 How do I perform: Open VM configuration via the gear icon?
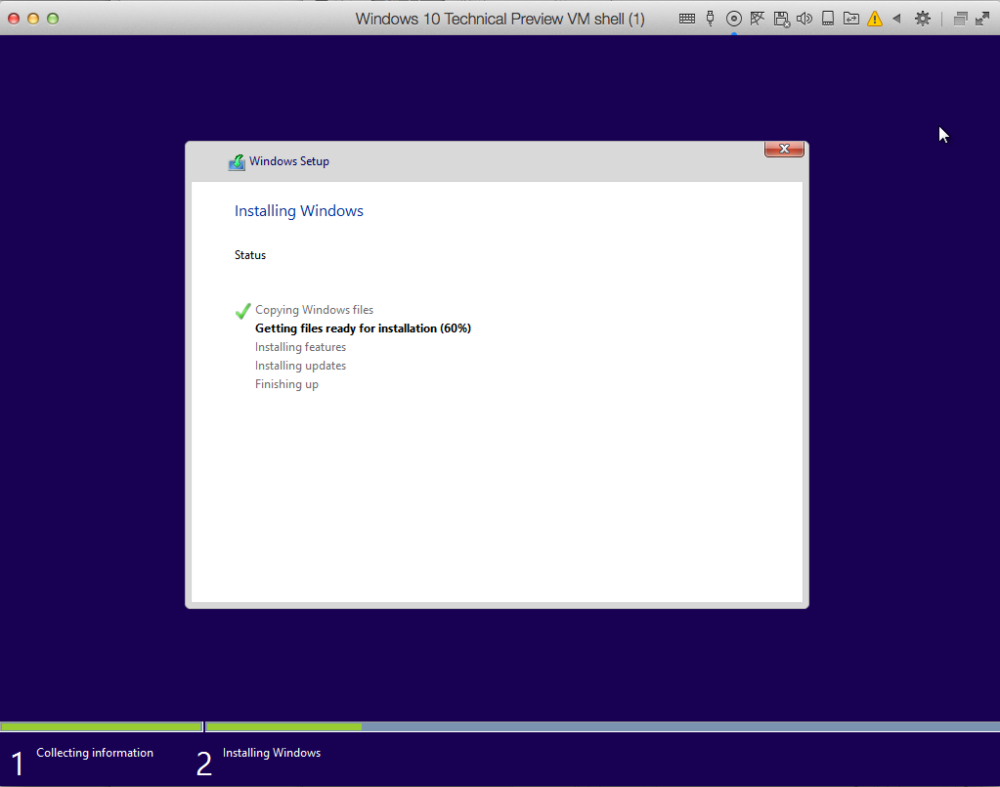click(922, 18)
